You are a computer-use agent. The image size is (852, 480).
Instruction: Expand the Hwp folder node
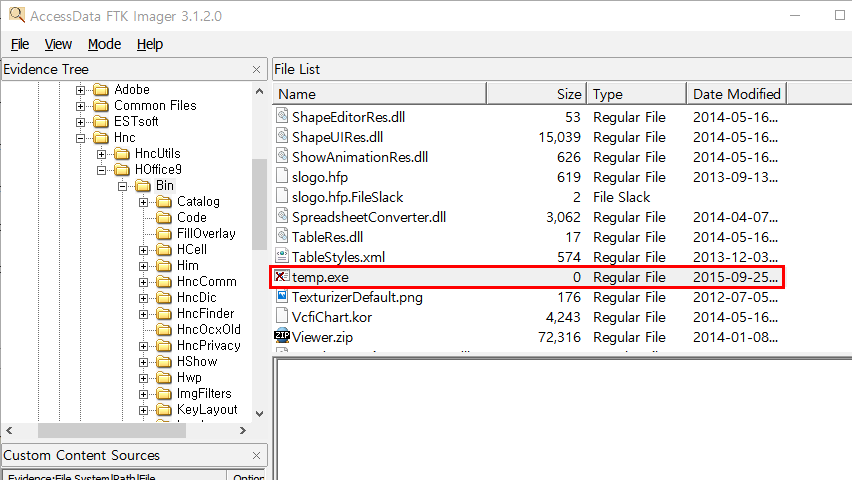[x=143, y=378]
